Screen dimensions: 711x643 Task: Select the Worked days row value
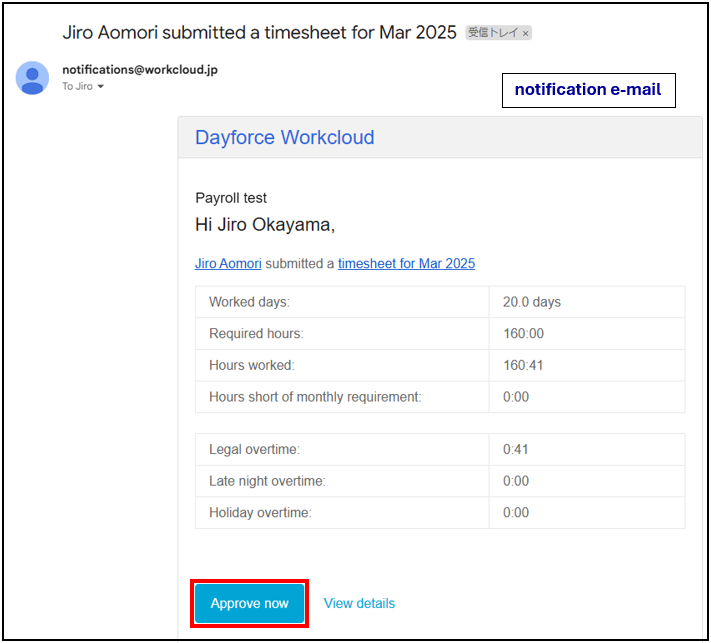click(x=531, y=302)
